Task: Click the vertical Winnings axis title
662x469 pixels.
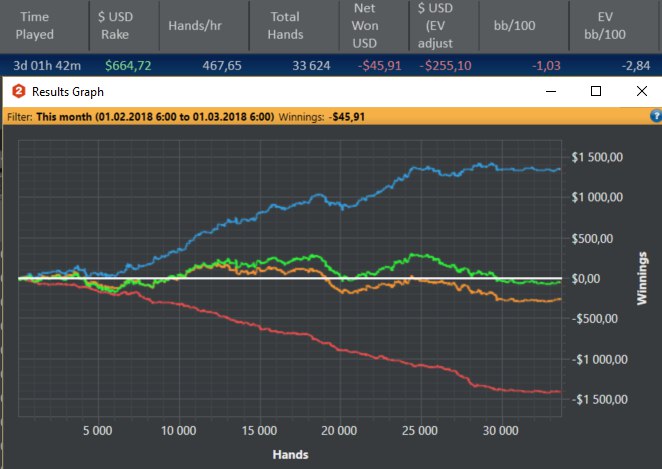Action: pyautogui.click(x=642, y=278)
